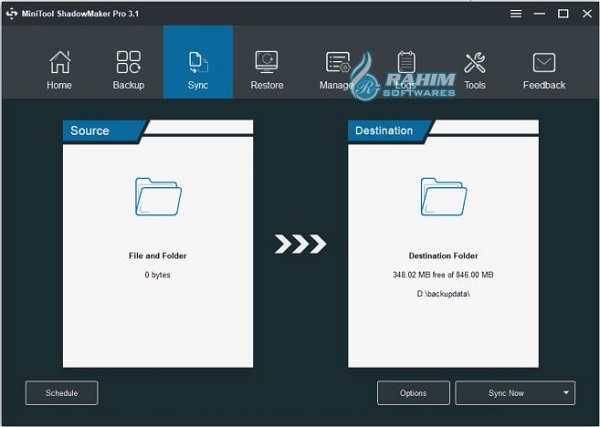The height and width of the screenshot is (427, 600).
Task: Click the Destination header tab
Action: pos(390,131)
